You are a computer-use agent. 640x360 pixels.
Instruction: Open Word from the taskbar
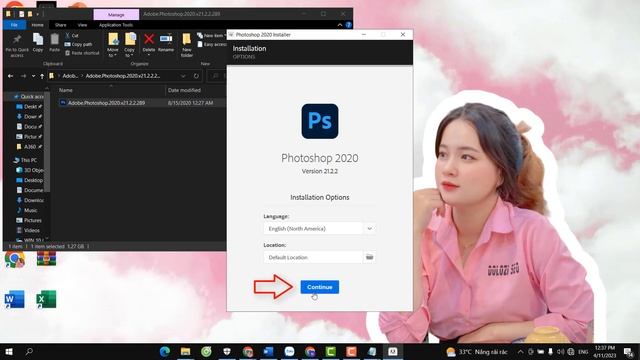[268, 351]
